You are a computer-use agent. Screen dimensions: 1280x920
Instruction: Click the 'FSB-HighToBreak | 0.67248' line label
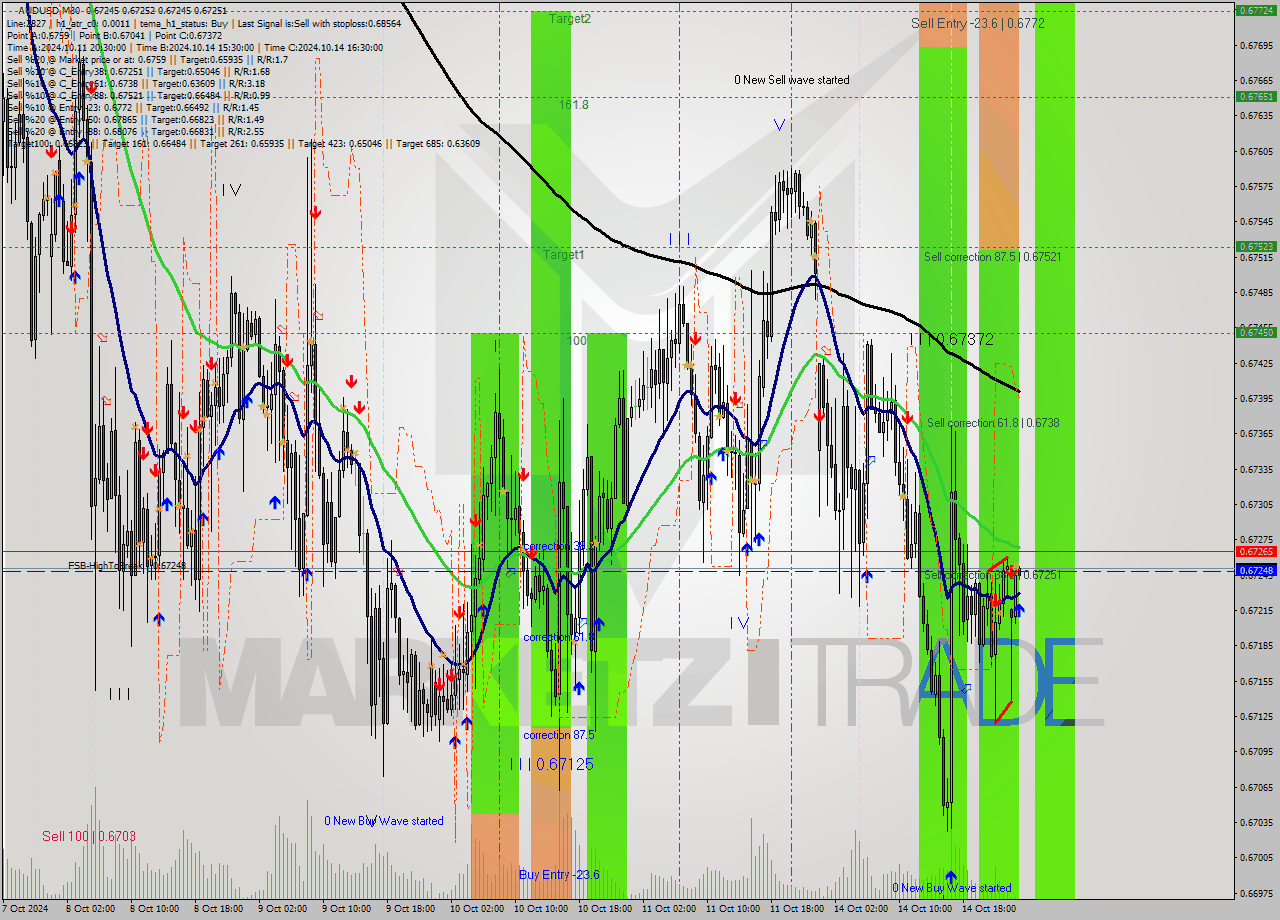[127, 566]
